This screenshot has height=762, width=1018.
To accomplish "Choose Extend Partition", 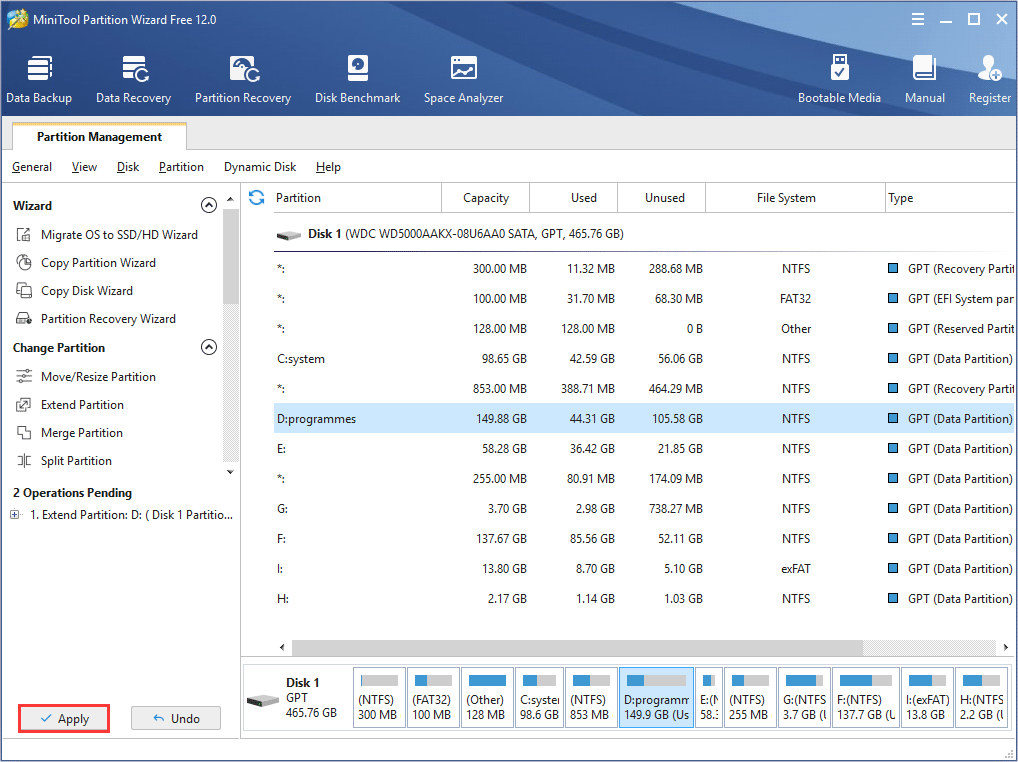I will tap(69, 404).
